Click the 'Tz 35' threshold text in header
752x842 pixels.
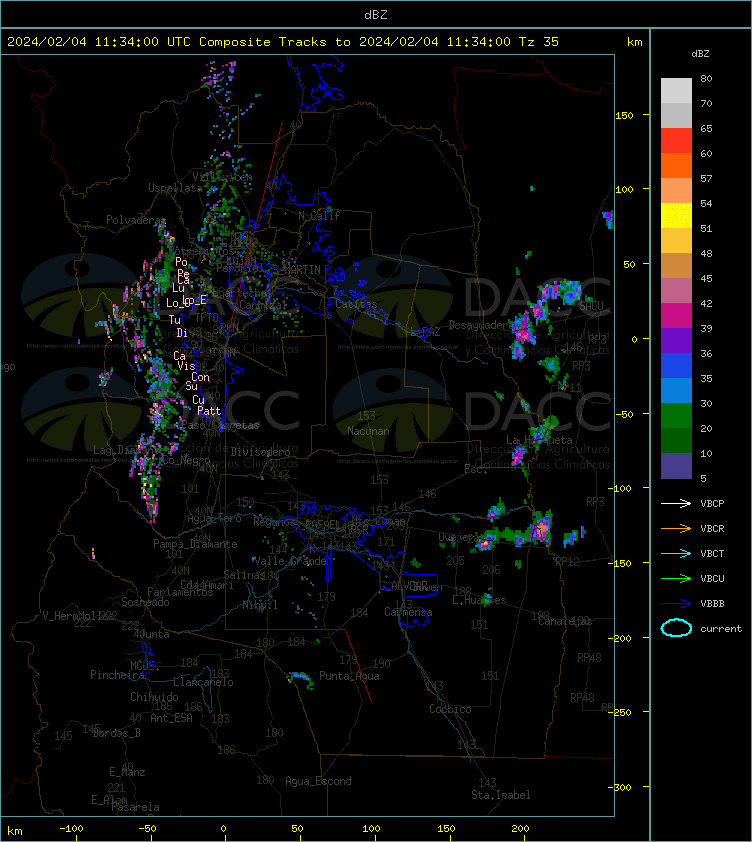point(539,42)
